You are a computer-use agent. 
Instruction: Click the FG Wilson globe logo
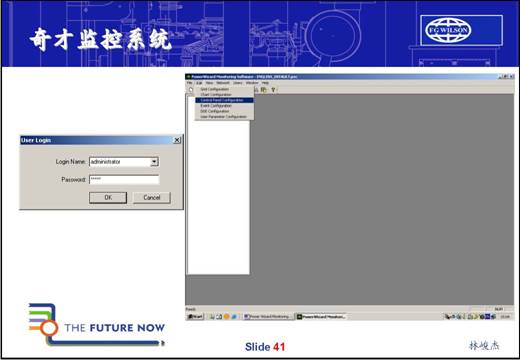click(448, 30)
